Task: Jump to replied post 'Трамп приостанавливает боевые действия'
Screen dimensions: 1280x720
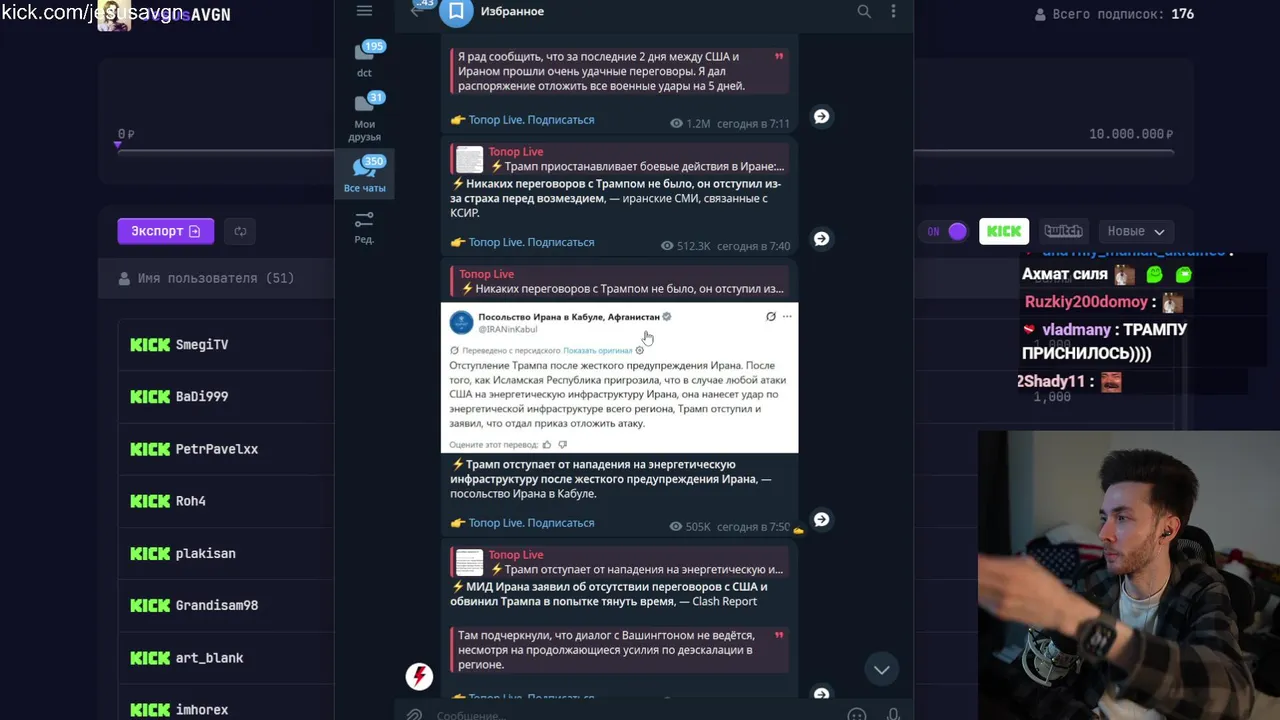Action: [620, 159]
